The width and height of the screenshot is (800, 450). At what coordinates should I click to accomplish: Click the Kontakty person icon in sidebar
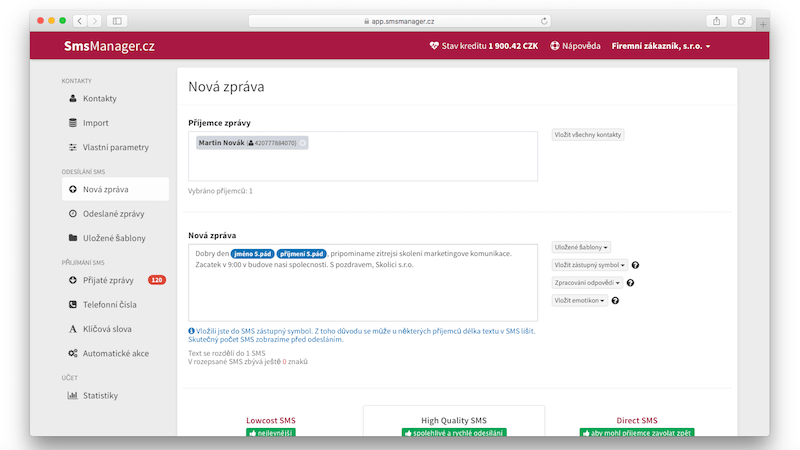pyautogui.click(x=72, y=98)
